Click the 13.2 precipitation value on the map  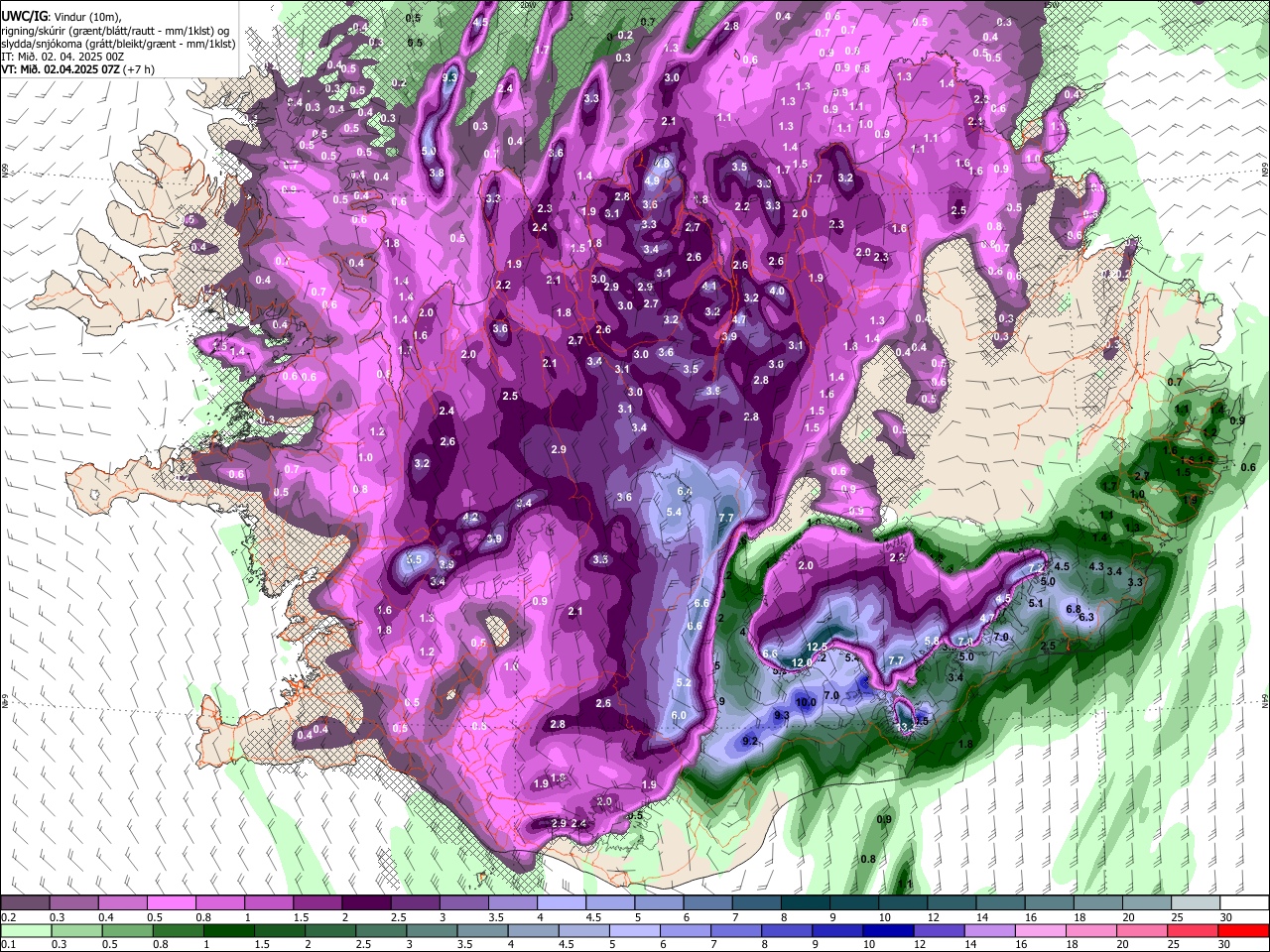click(x=905, y=726)
